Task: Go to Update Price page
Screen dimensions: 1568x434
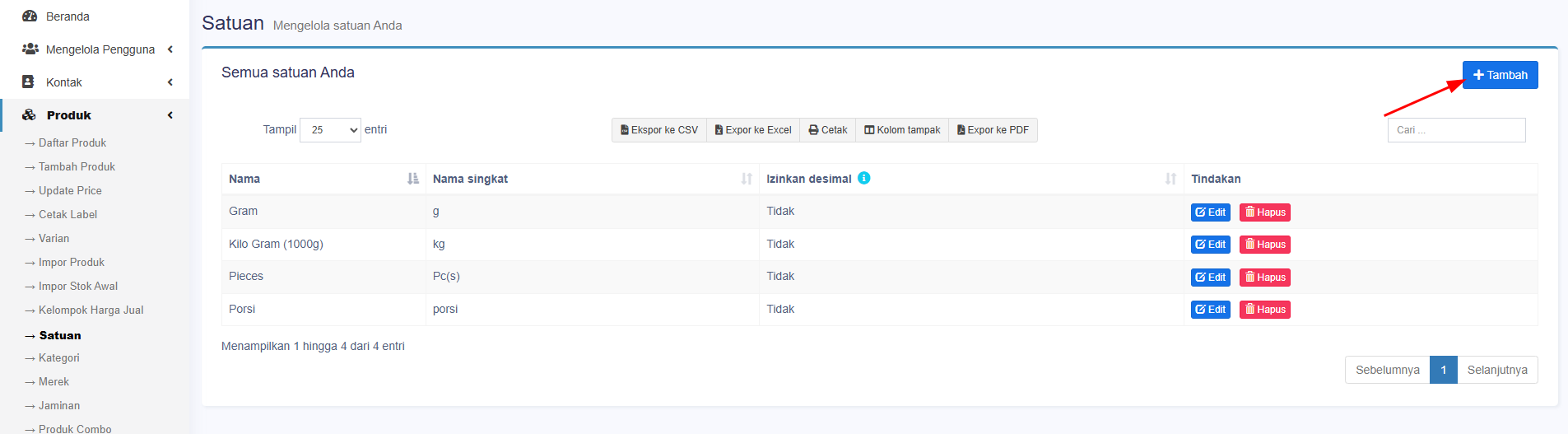Action: click(70, 190)
